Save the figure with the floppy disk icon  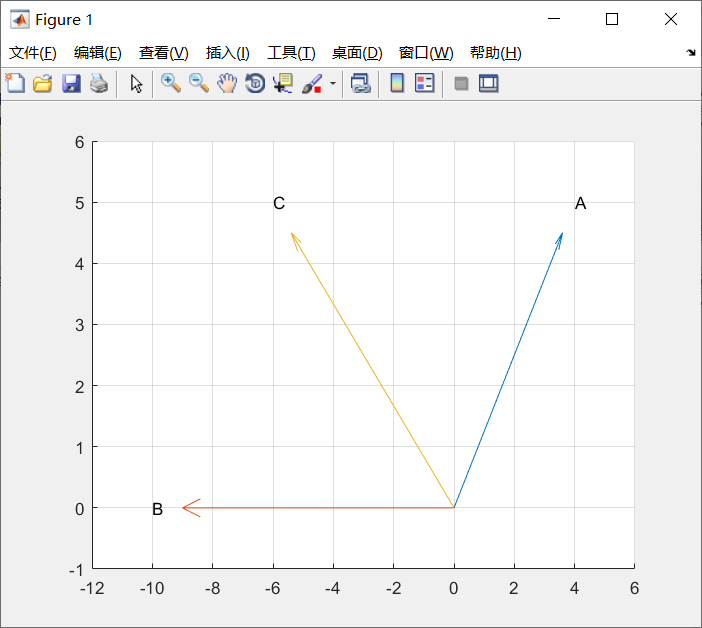point(71,84)
